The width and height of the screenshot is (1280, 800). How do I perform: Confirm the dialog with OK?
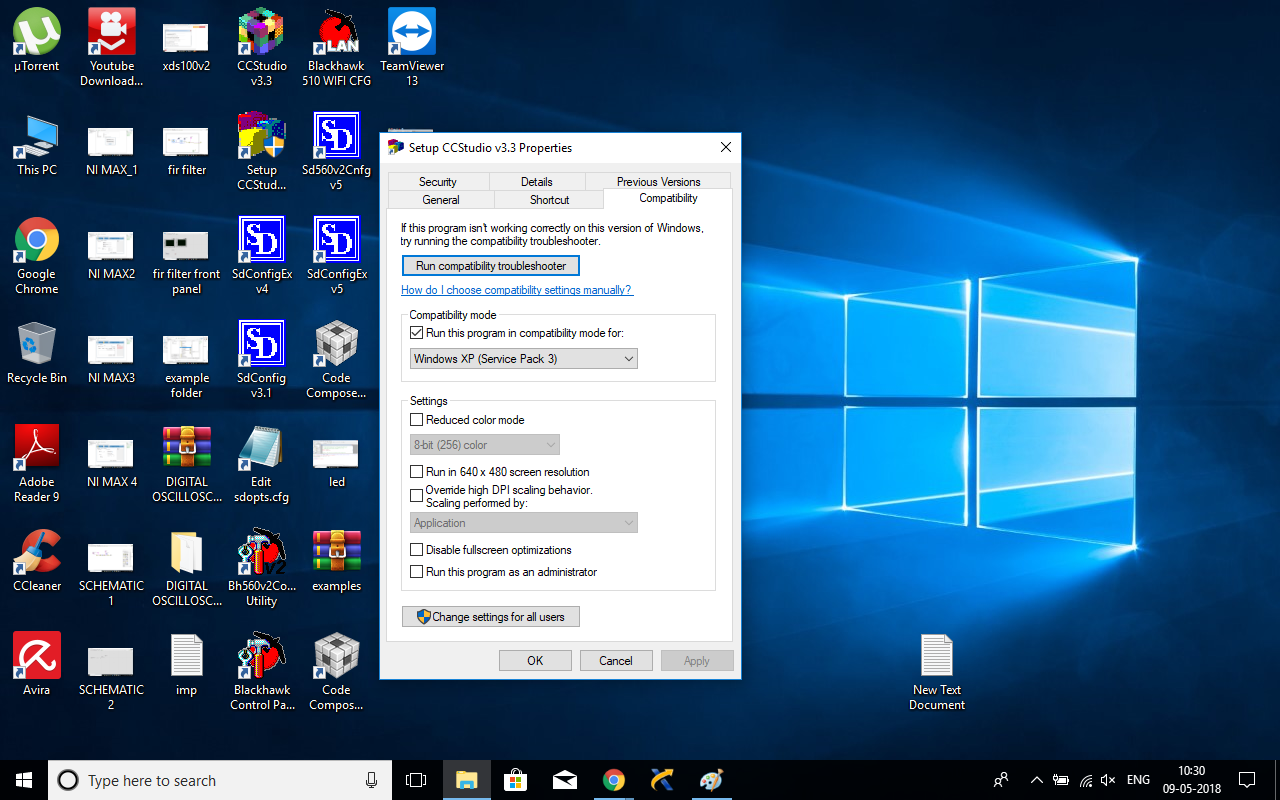click(x=535, y=661)
